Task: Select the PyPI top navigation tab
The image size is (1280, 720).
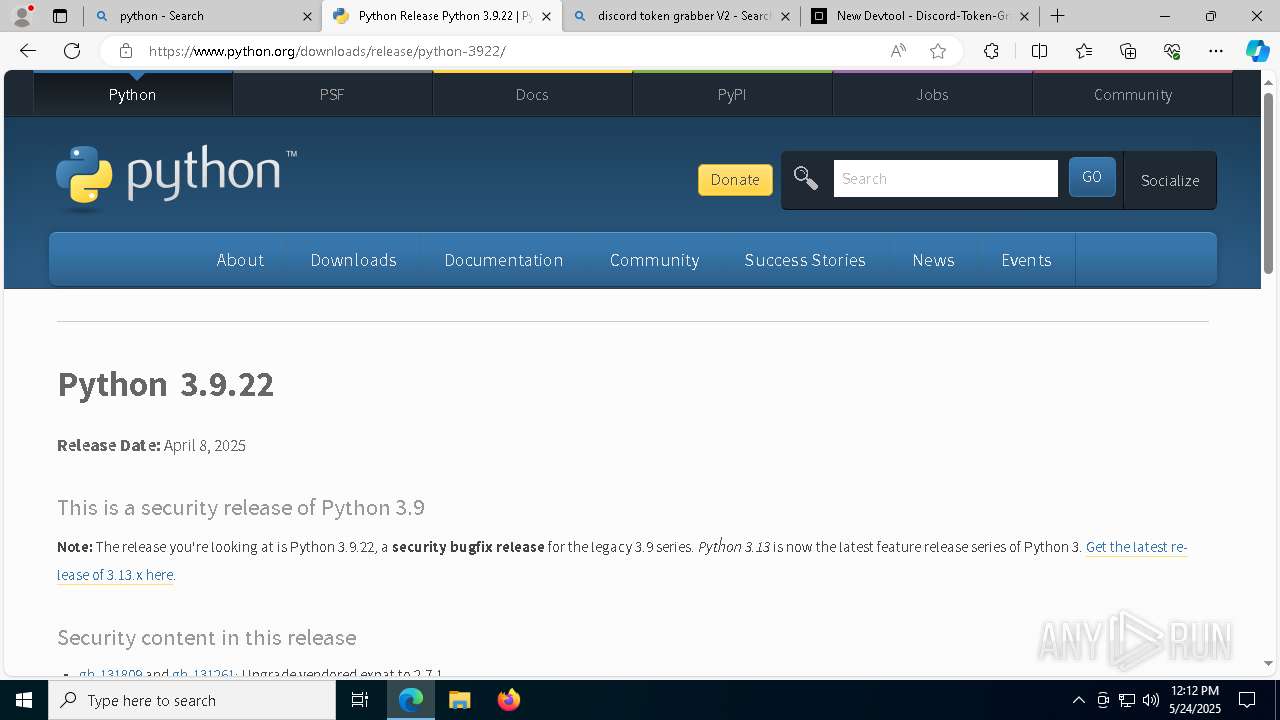Action: coord(732,94)
